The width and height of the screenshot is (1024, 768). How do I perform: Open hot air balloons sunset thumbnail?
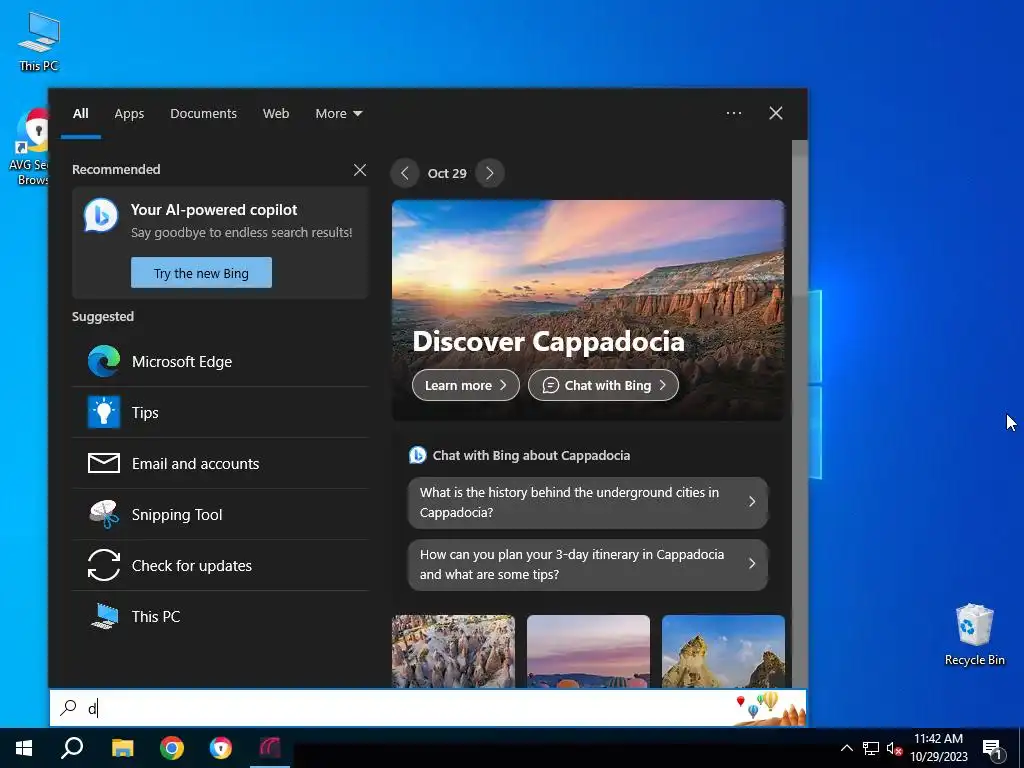coord(588,651)
